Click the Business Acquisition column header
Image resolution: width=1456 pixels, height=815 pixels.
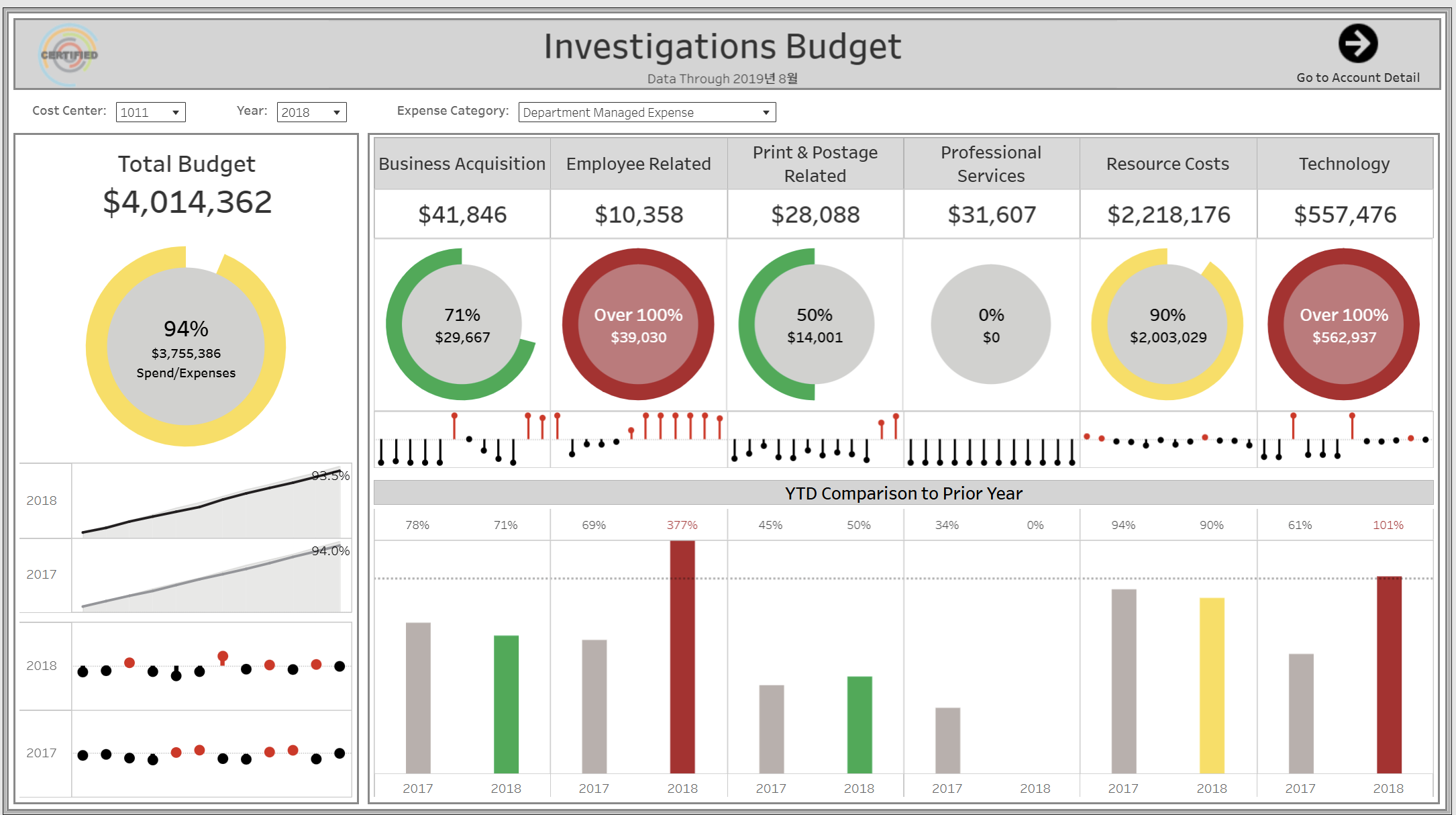[x=462, y=164]
